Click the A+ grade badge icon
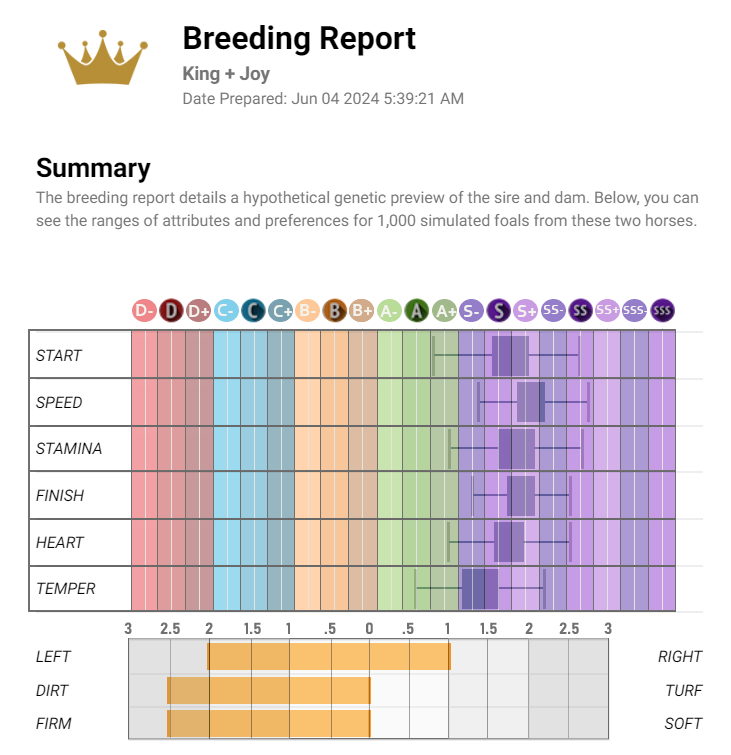 pos(444,311)
